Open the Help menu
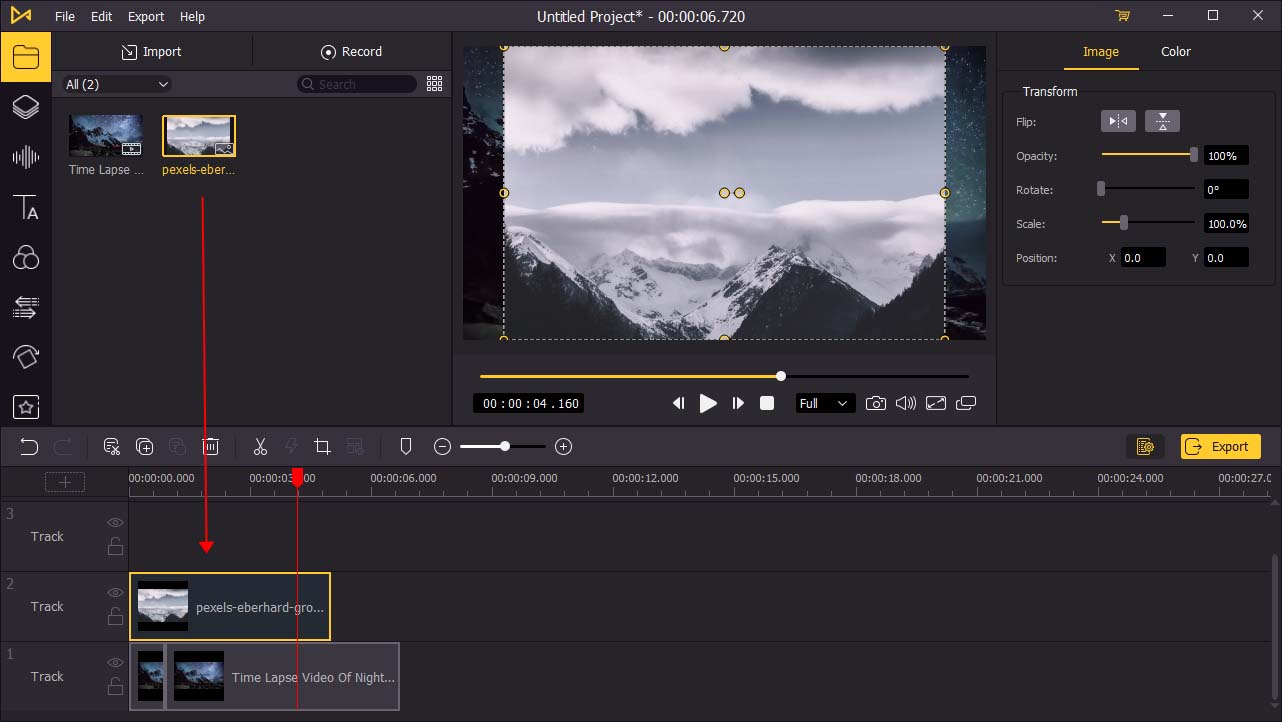The width and height of the screenshot is (1282, 722). click(x=192, y=16)
